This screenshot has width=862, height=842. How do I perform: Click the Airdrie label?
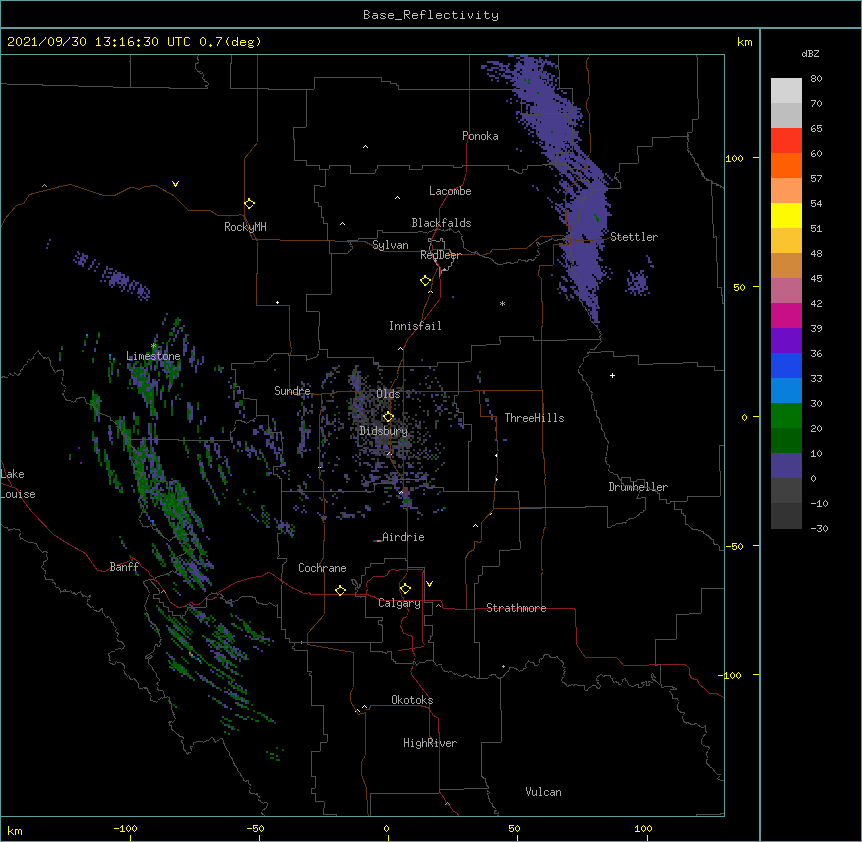(x=403, y=537)
